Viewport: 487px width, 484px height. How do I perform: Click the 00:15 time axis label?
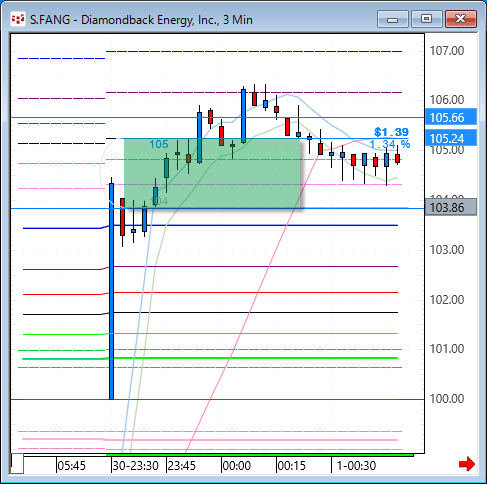[292, 465]
